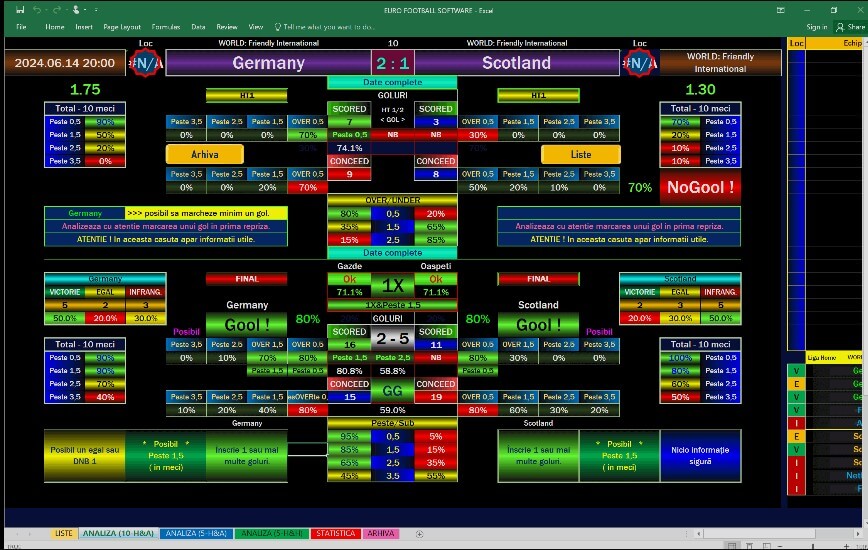
Task: Open the Home ribbon tab
Action: pyautogui.click(x=54, y=27)
